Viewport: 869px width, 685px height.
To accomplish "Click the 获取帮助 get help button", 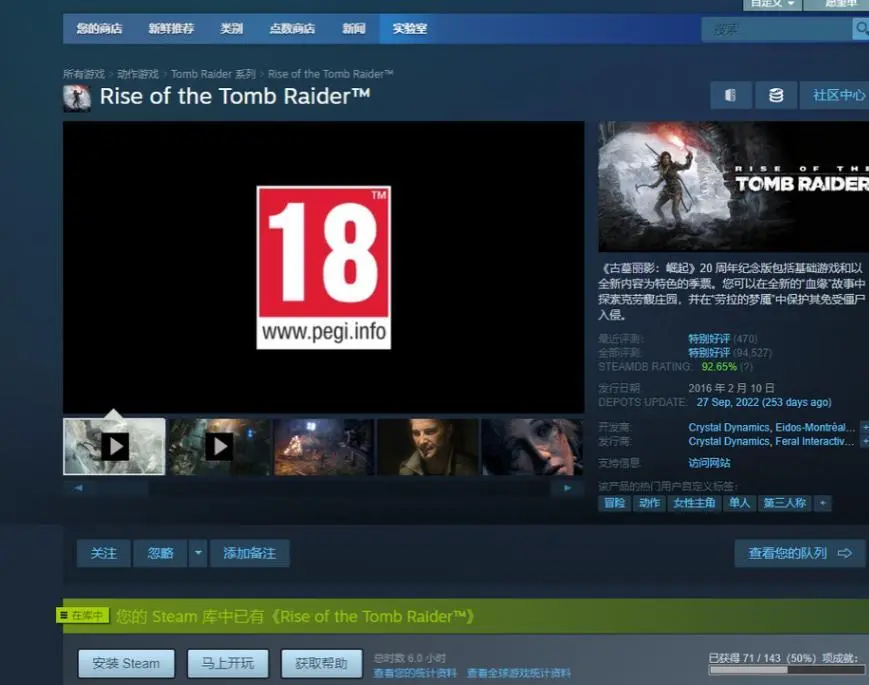I will coord(321,663).
